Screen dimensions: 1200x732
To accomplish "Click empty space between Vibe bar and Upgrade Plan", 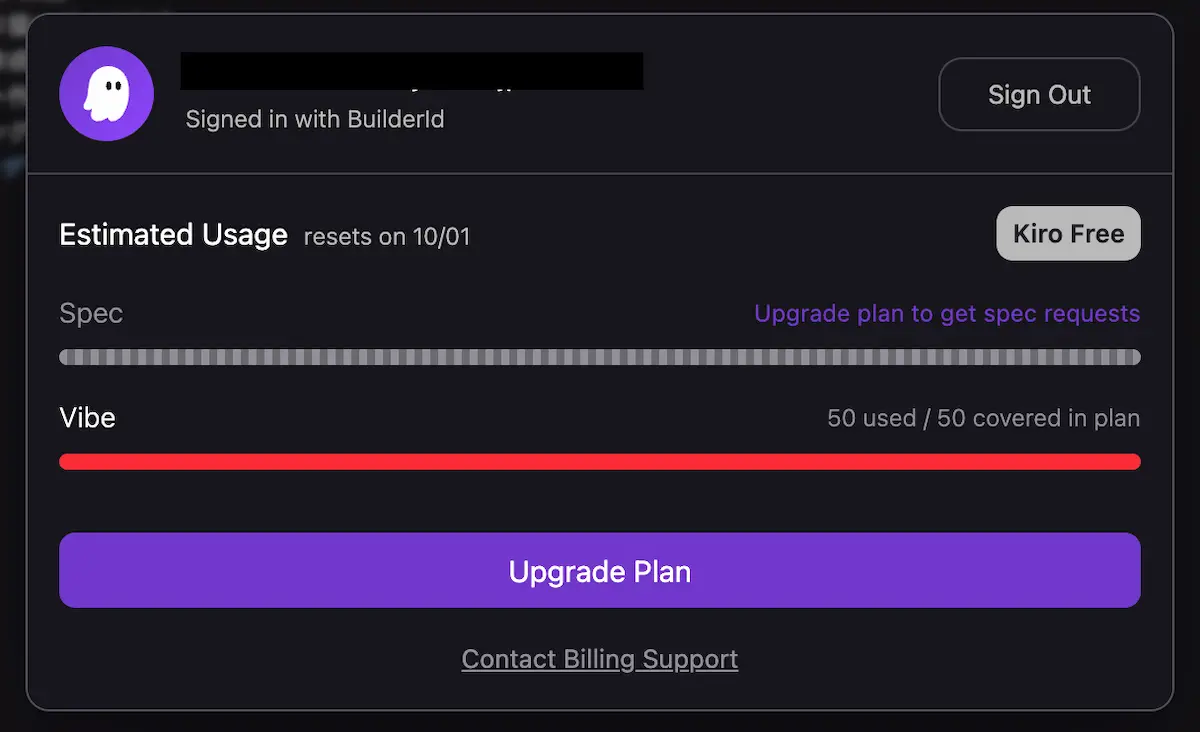I will (x=600, y=502).
